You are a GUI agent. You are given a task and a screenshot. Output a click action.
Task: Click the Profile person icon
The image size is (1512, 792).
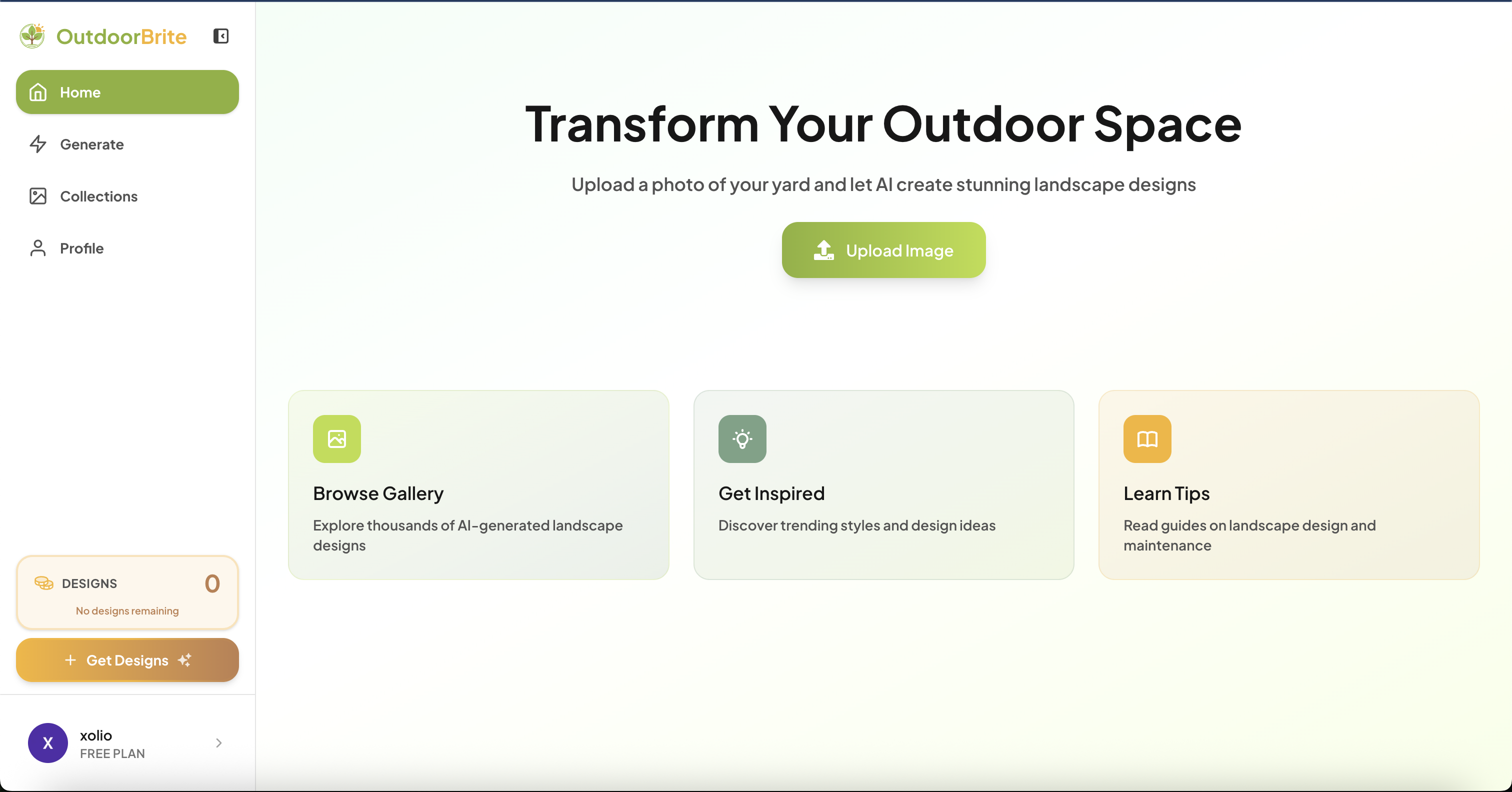coord(38,248)
